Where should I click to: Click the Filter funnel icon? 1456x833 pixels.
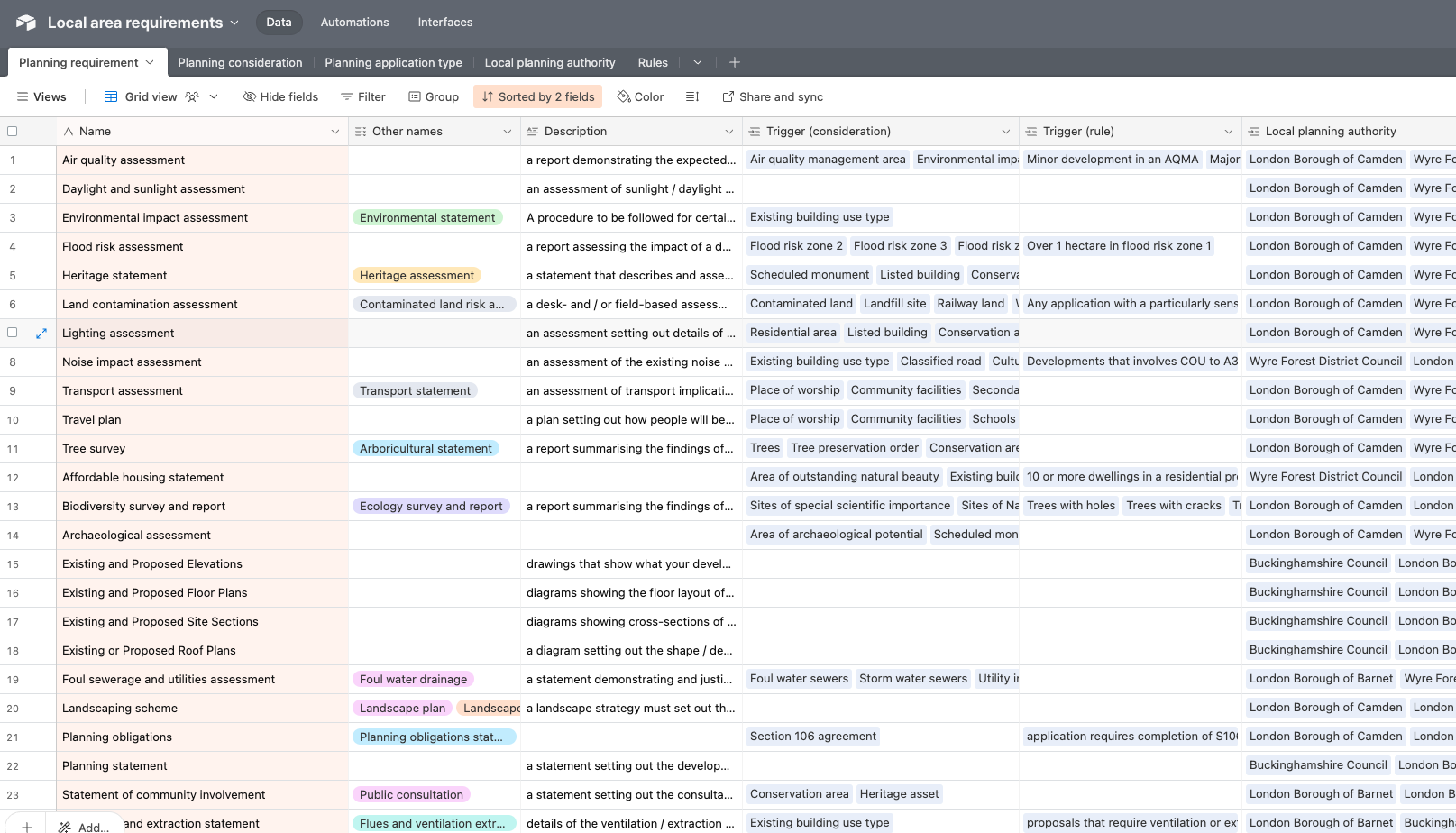click(347, 96)
